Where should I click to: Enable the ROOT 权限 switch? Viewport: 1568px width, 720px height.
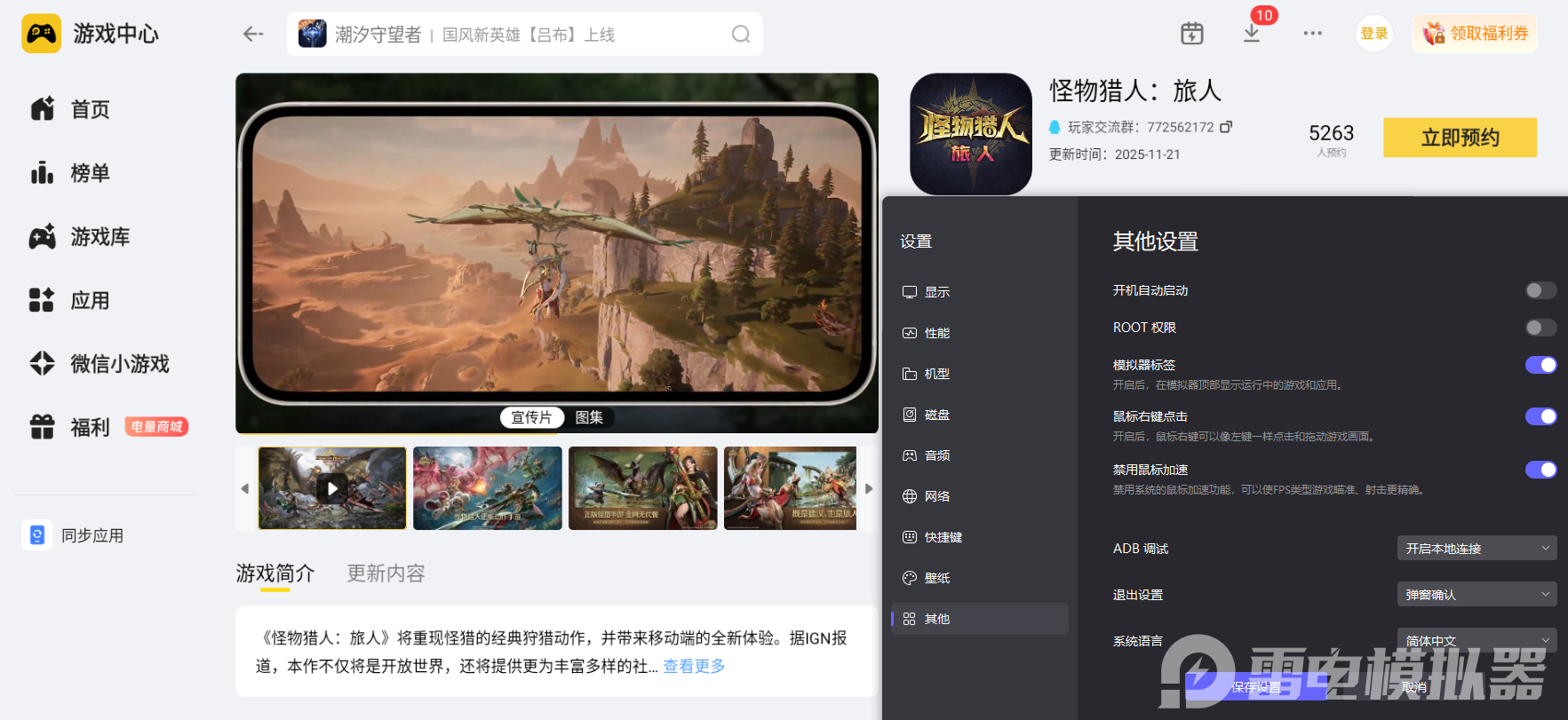[x=1540, y=328]
